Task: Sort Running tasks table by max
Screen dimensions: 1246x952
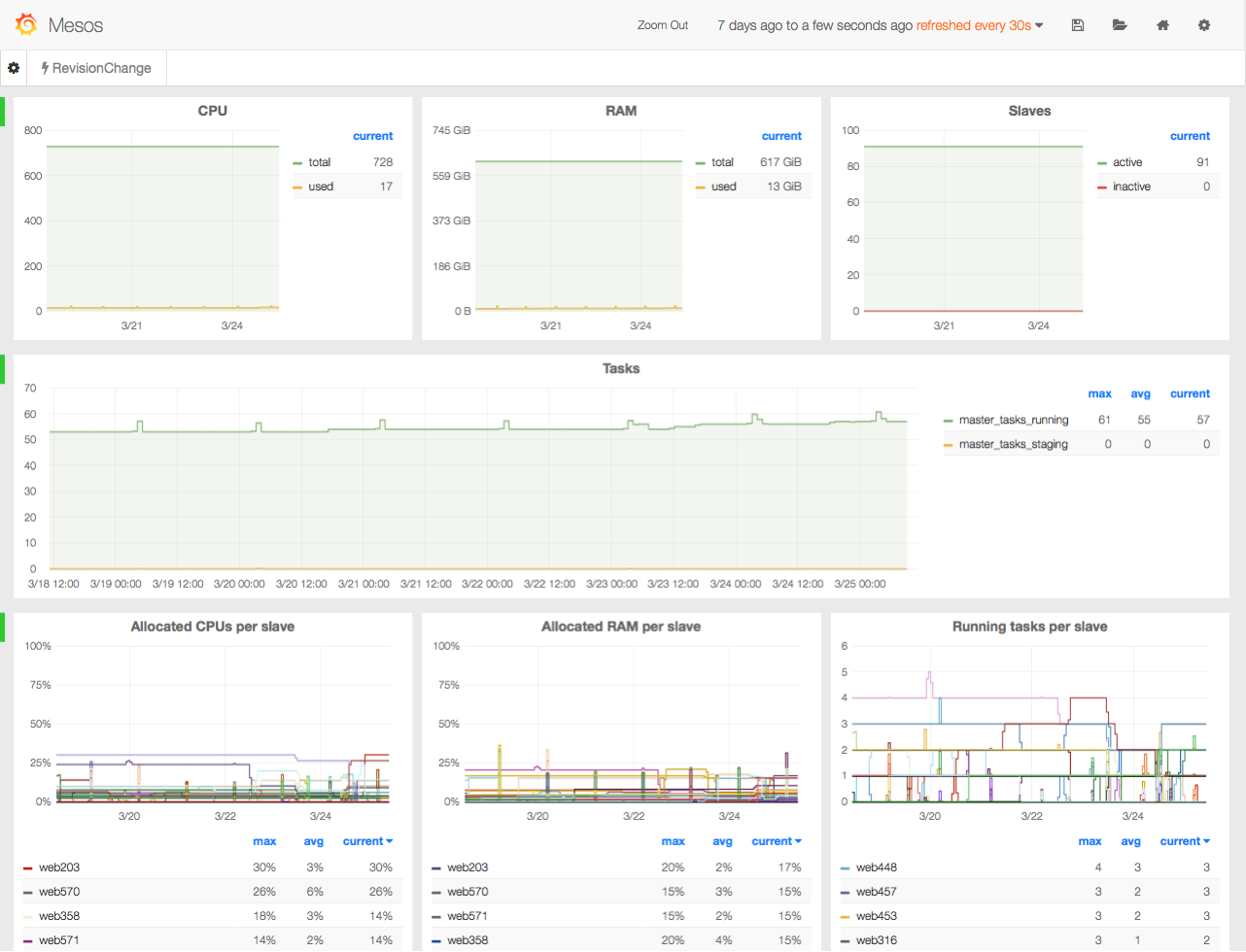Action: tap(1090, 841)
